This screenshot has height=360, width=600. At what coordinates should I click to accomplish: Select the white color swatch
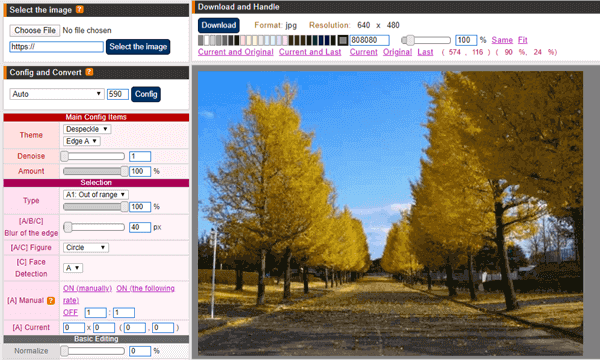207,40
